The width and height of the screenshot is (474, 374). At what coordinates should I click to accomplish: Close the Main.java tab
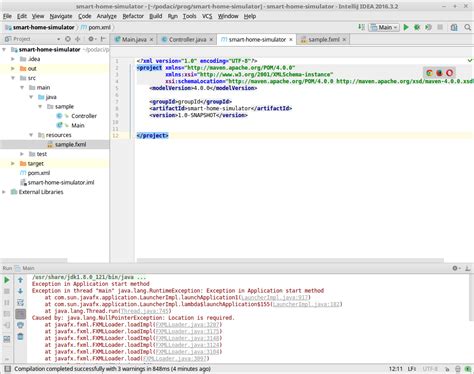[151, 39]
